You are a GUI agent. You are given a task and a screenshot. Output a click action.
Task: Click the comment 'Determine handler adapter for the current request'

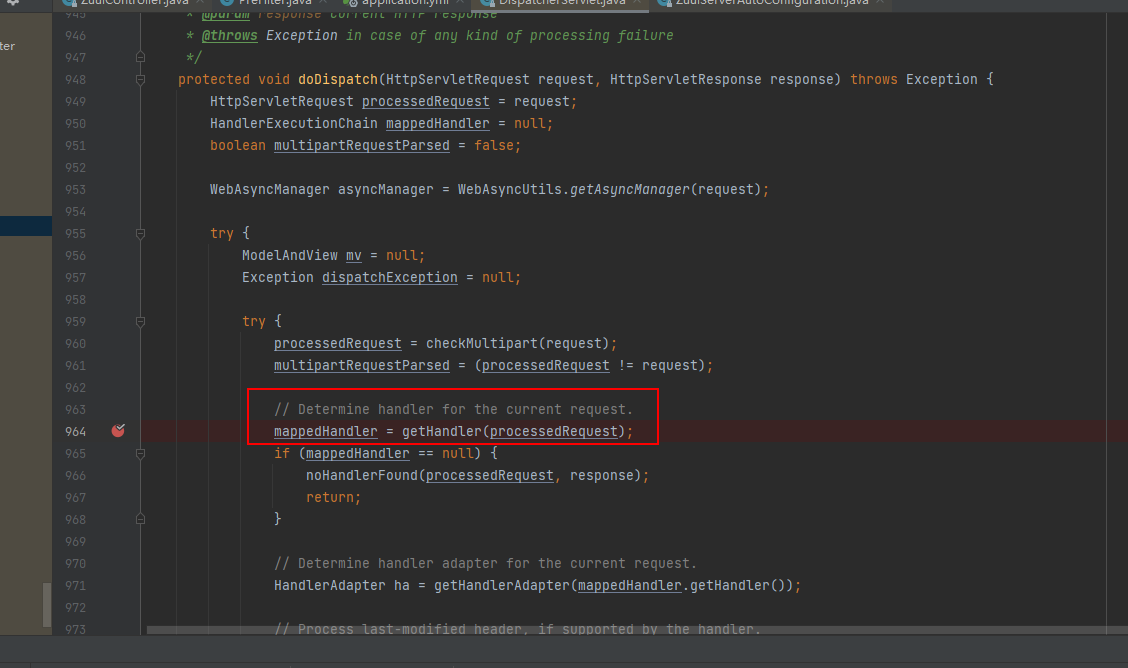point(485,564)
